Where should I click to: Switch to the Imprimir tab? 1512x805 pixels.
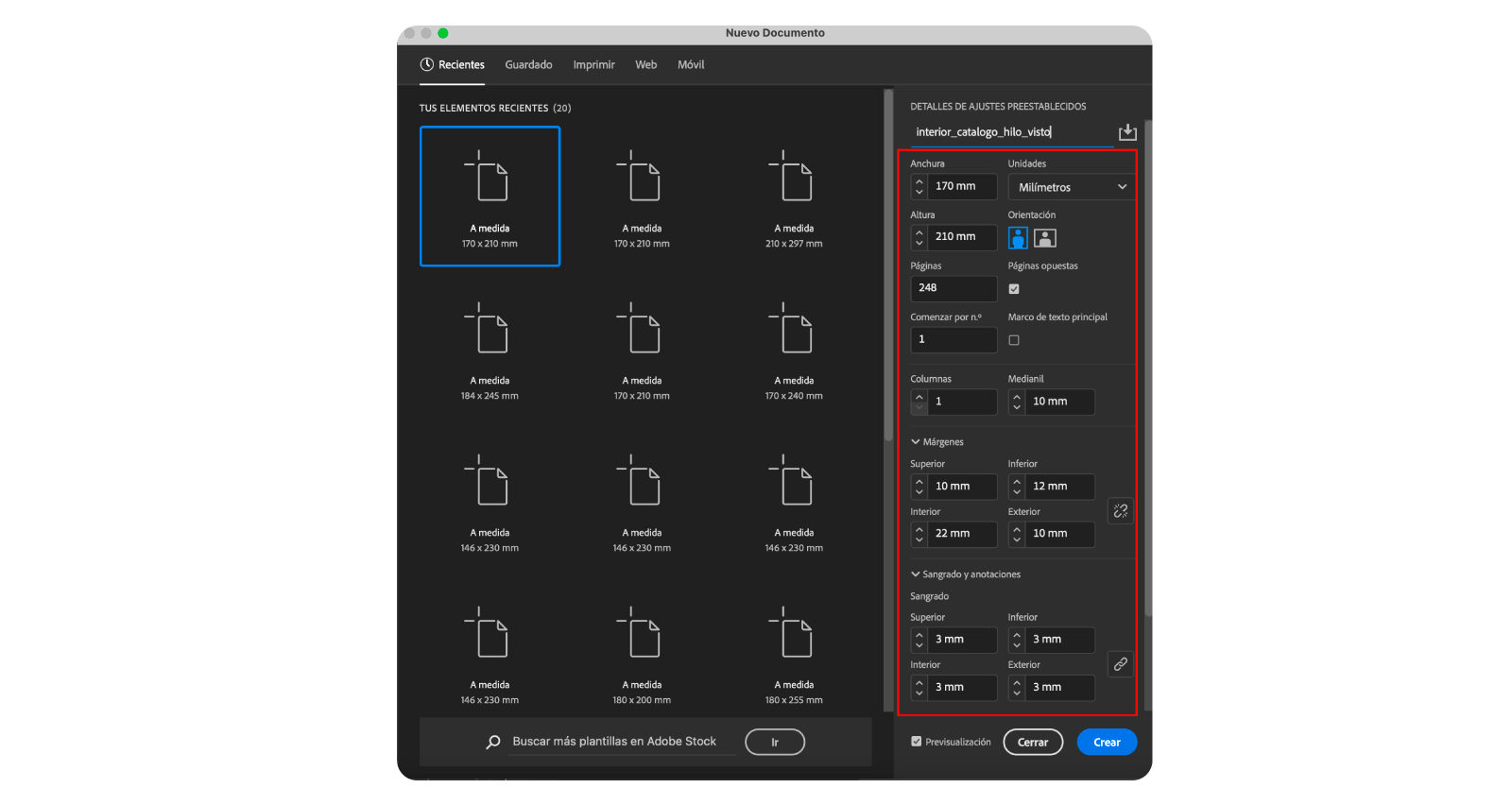593,65
